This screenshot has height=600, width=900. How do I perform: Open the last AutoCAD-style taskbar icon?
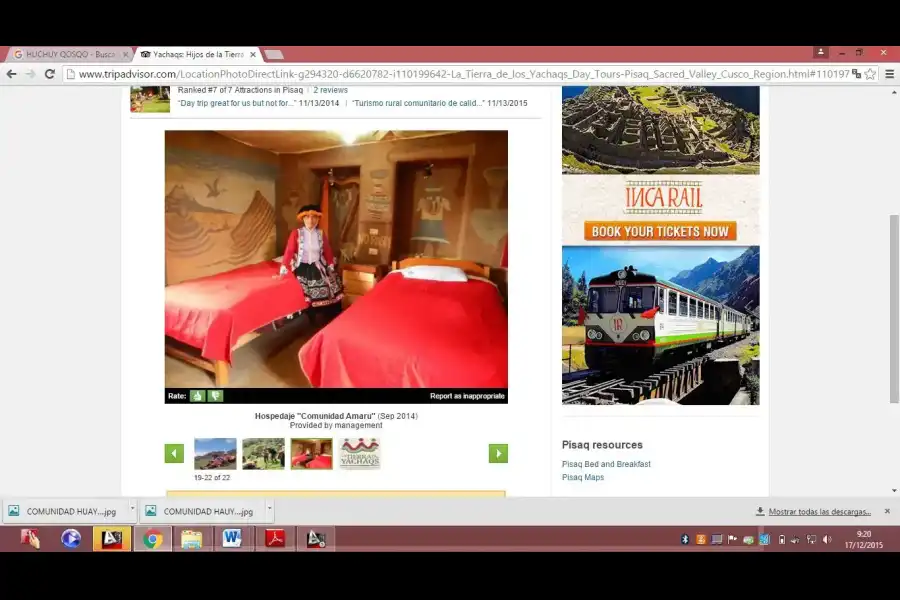point(316,539)
